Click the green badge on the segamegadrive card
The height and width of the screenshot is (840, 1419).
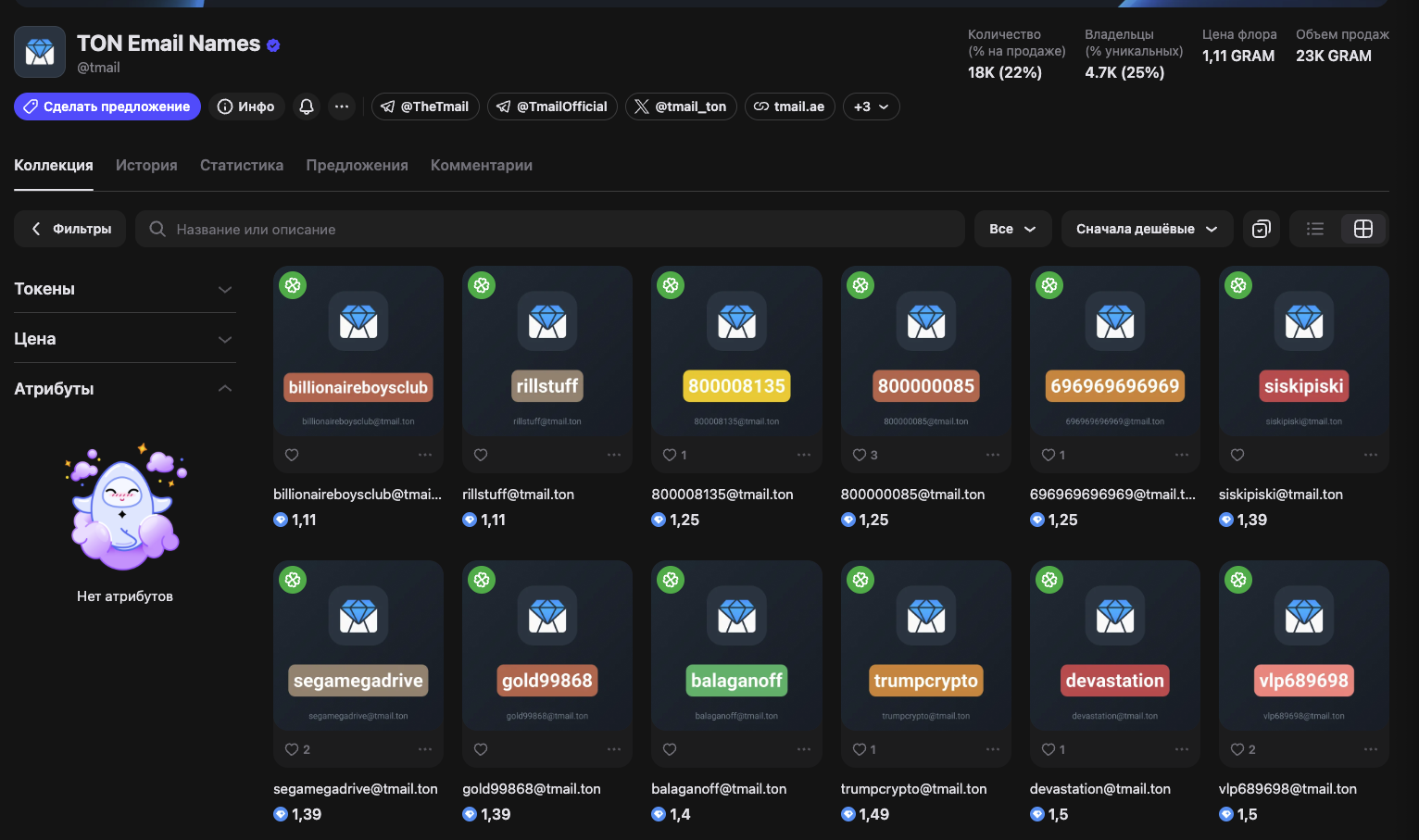click(x=293, y=580)
